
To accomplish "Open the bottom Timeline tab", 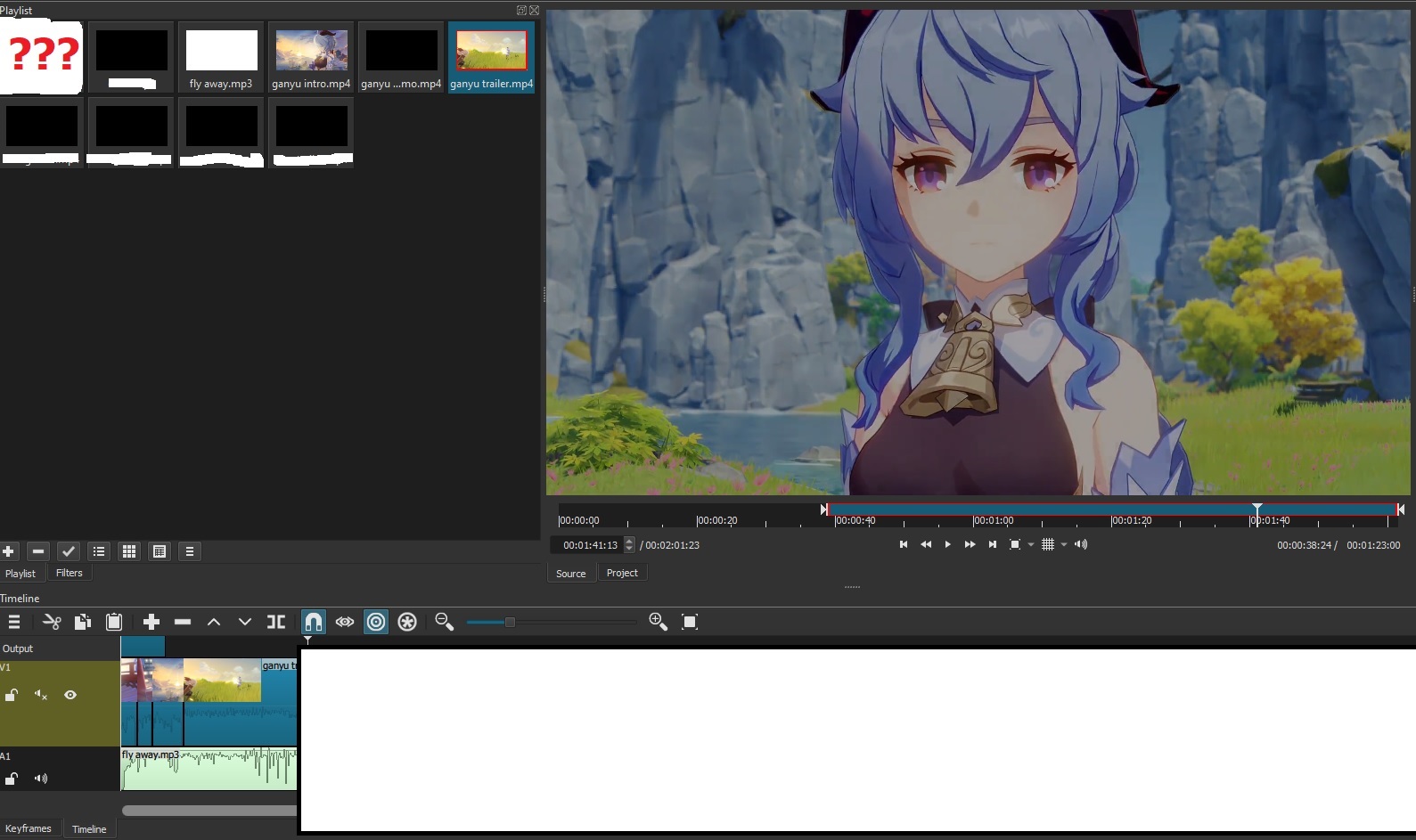I will point(89,829).
